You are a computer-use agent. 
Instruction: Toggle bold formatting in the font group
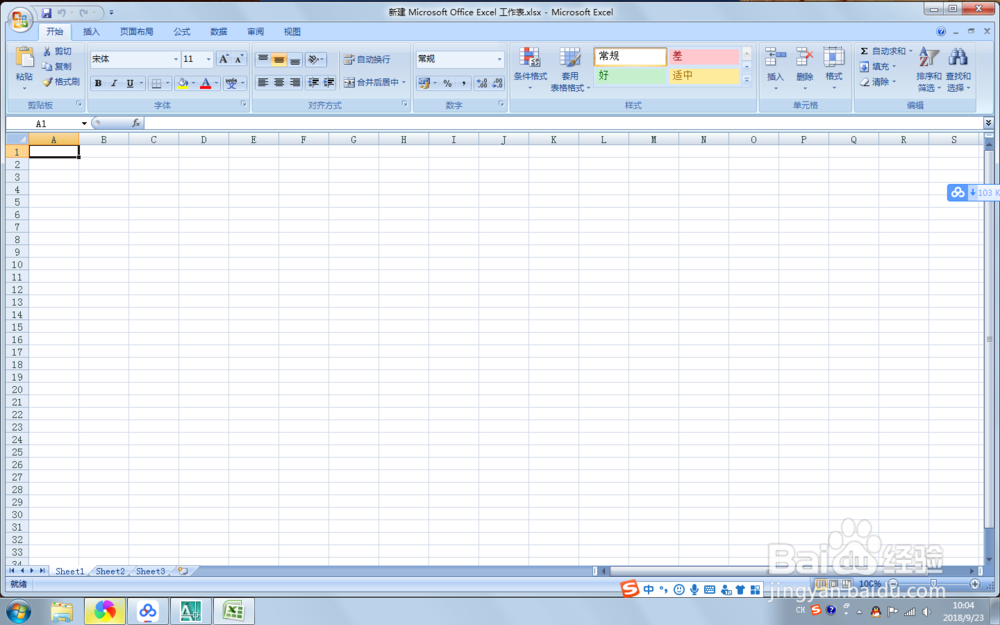pos(97,82)
